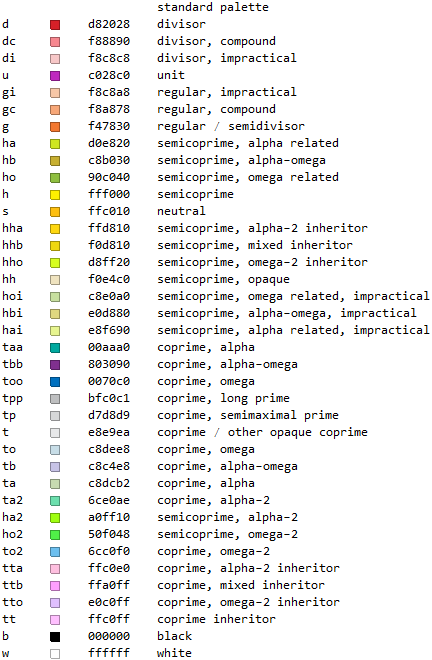The width and height of the screenshot is (432, 660).
Task: Select the hex value ffc010
Action: [109, 211]
